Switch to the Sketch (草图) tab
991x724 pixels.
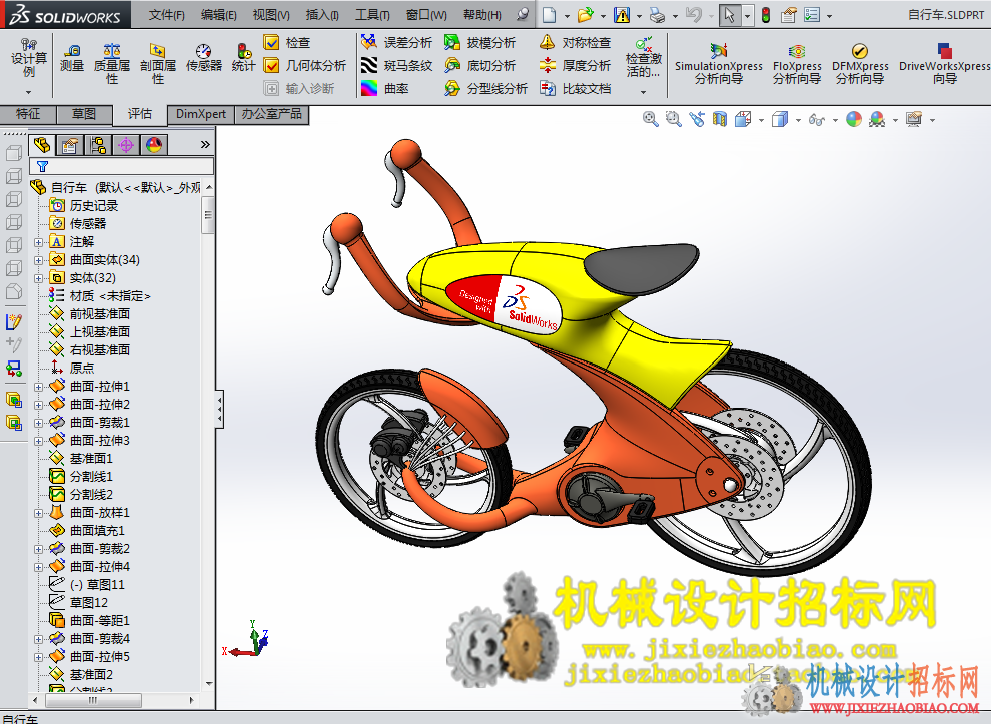[84, 114]
